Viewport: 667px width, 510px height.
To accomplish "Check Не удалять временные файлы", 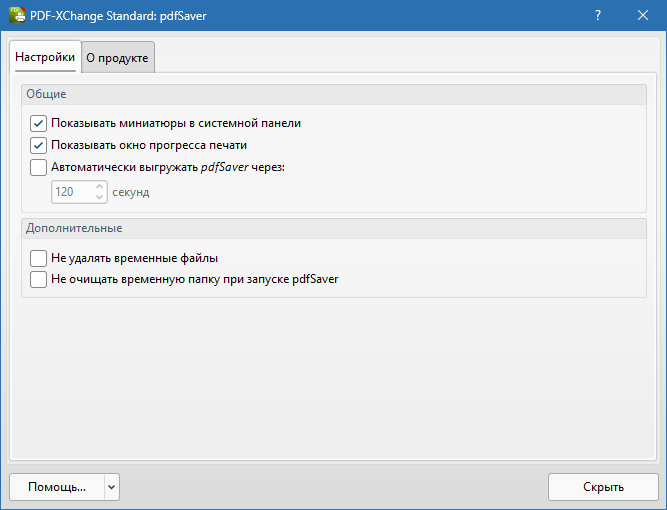I will [38, 258].
